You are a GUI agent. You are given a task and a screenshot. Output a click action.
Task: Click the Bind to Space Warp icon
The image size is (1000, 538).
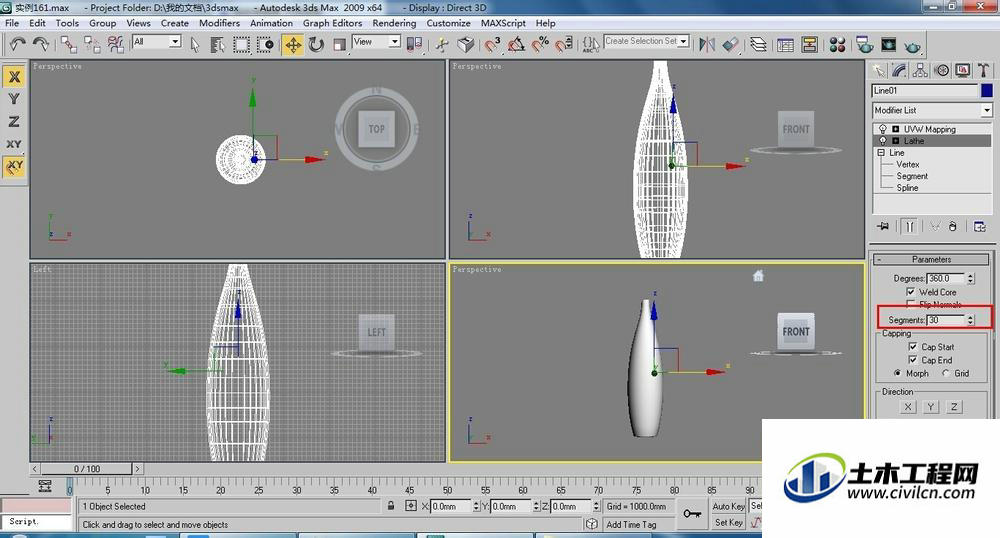(115, 44)
